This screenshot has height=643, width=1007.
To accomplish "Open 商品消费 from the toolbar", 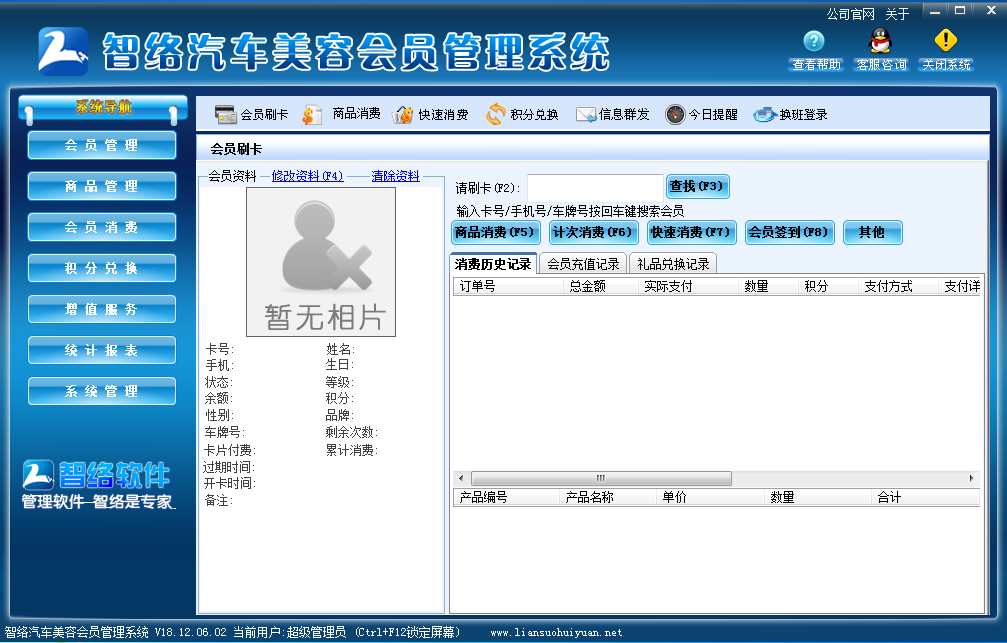I will click(312, 114).
